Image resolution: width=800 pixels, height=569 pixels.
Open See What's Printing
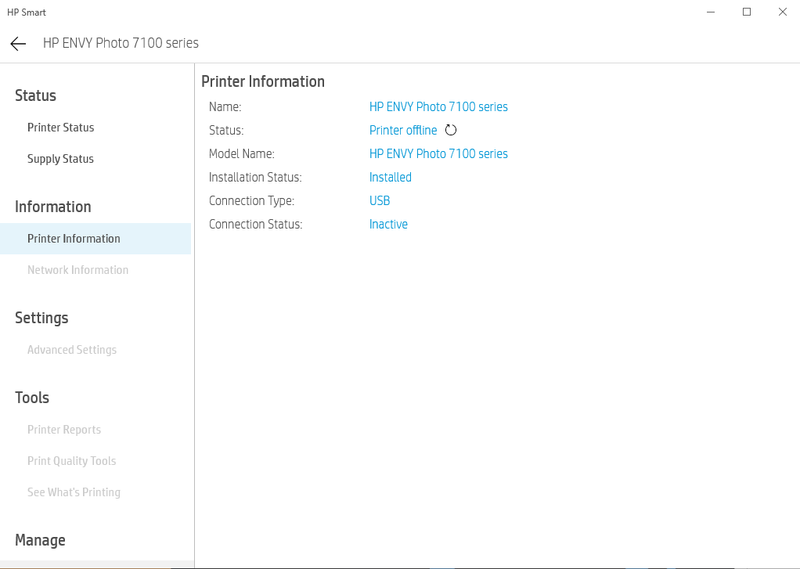74,492
